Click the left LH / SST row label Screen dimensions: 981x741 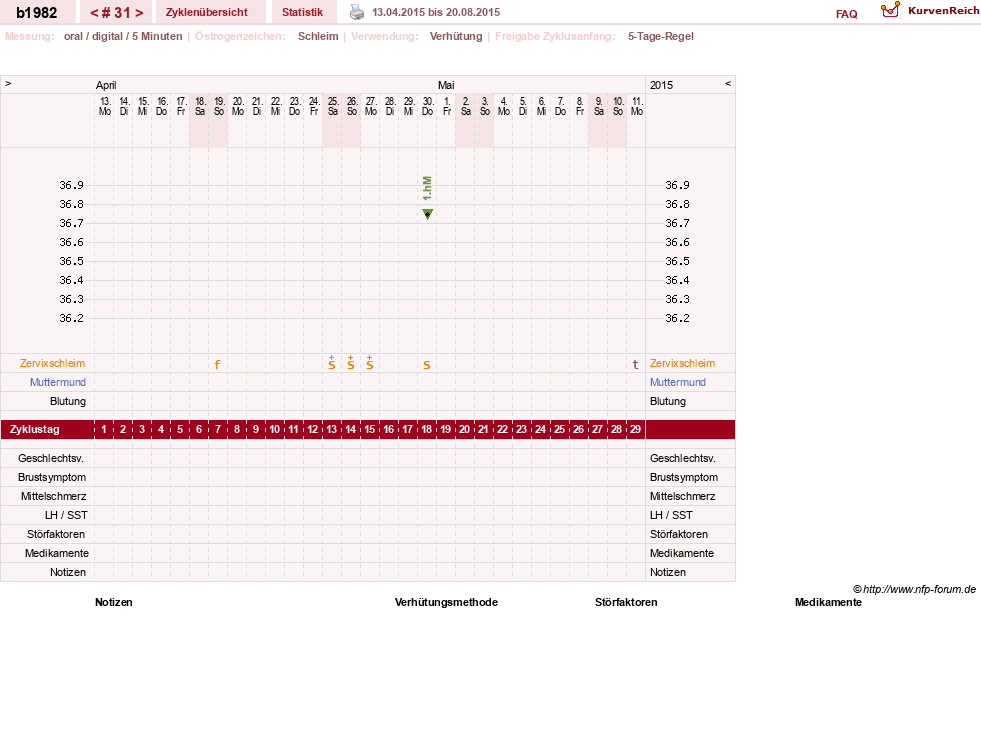pyautogui.click(x=66, y=515)
